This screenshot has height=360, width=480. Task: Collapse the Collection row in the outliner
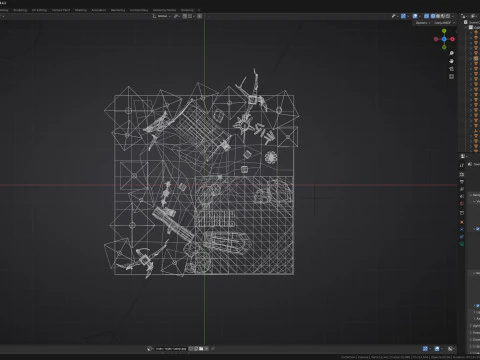(467, 27)
